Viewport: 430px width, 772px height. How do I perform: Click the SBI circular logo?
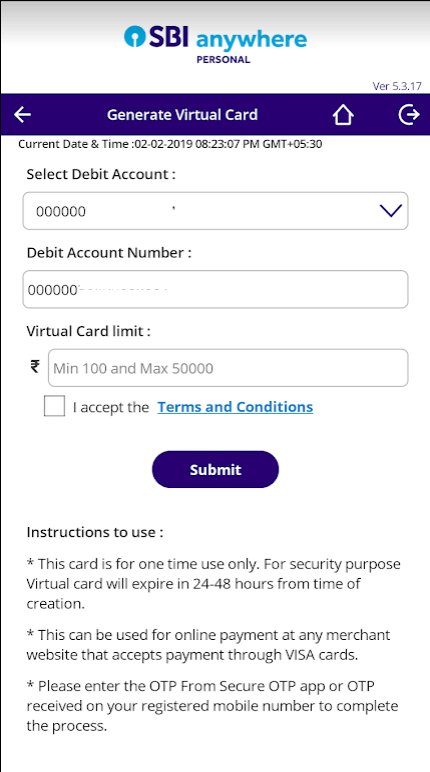pos(134,36)
